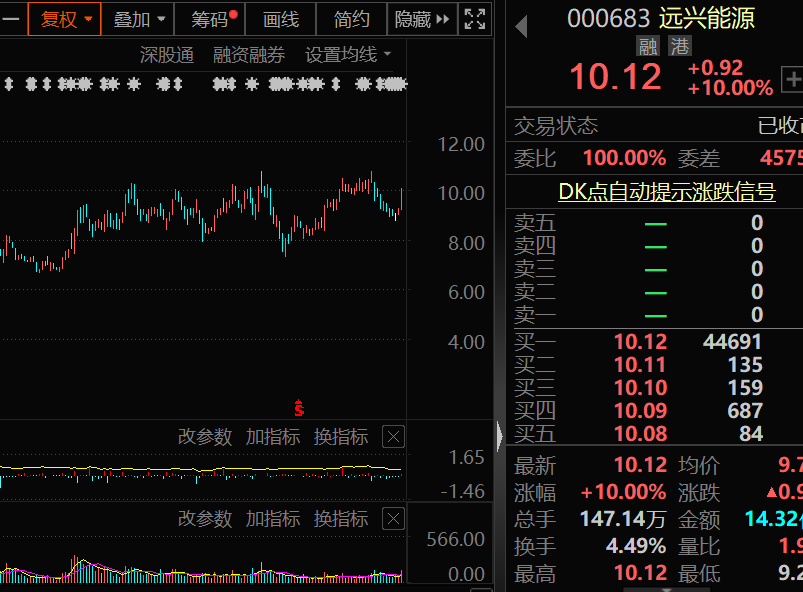Select the 画线 drawing tool tab
The height and width of the screenshot is (592, 803).
(x=281, y=19)
